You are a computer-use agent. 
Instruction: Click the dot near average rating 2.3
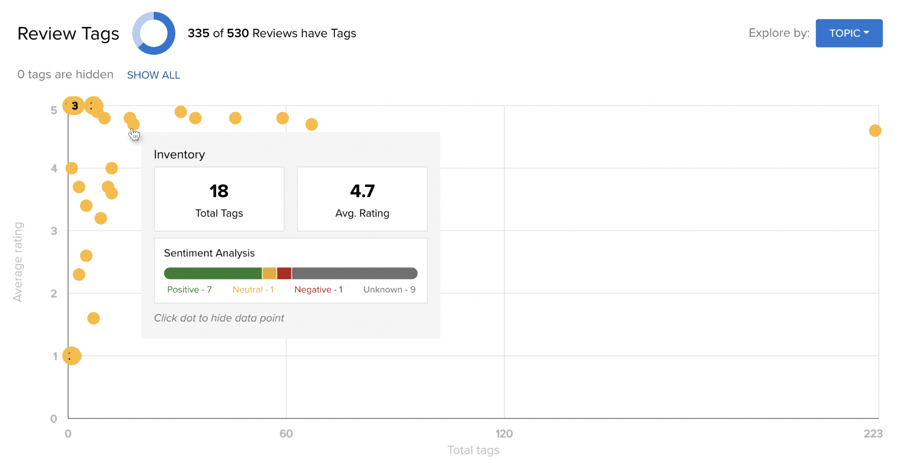tap(79, 275)
